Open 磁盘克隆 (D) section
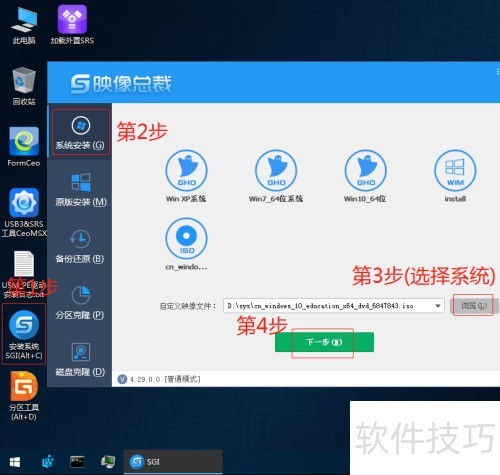The height and width of the screenshot is (475, 500). point(80,359)
